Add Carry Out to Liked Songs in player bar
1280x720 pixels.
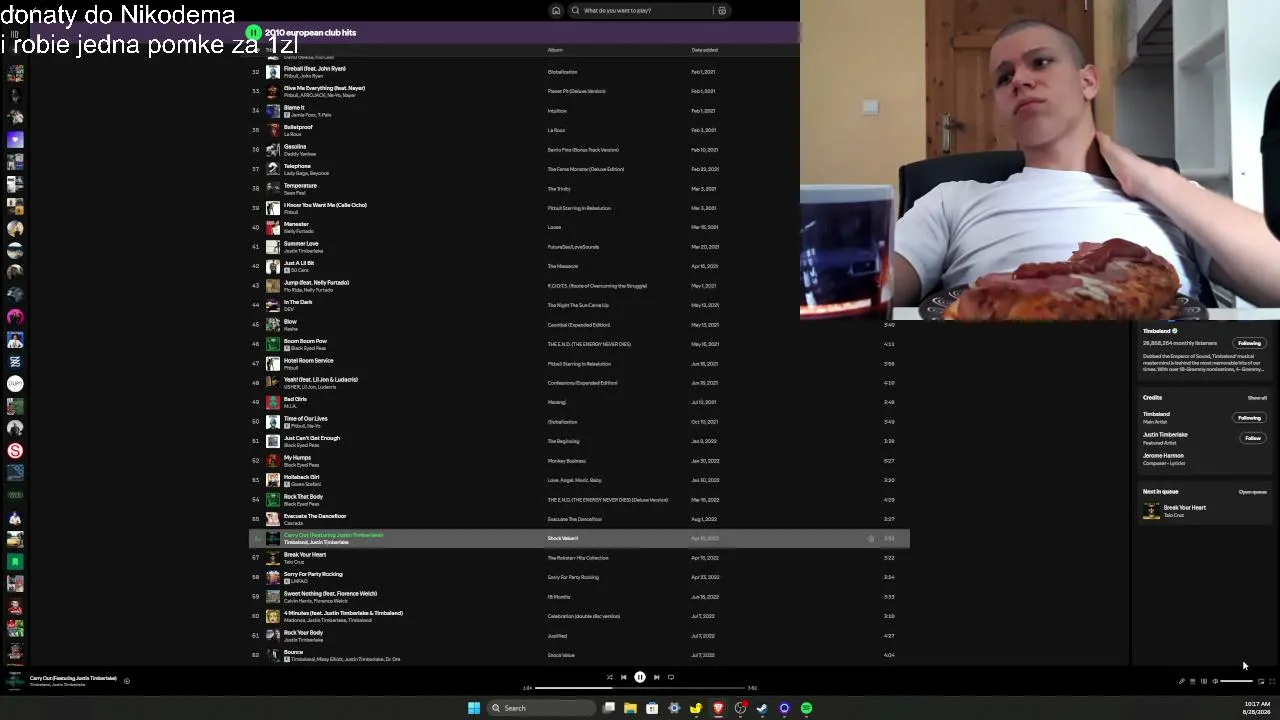127,681
